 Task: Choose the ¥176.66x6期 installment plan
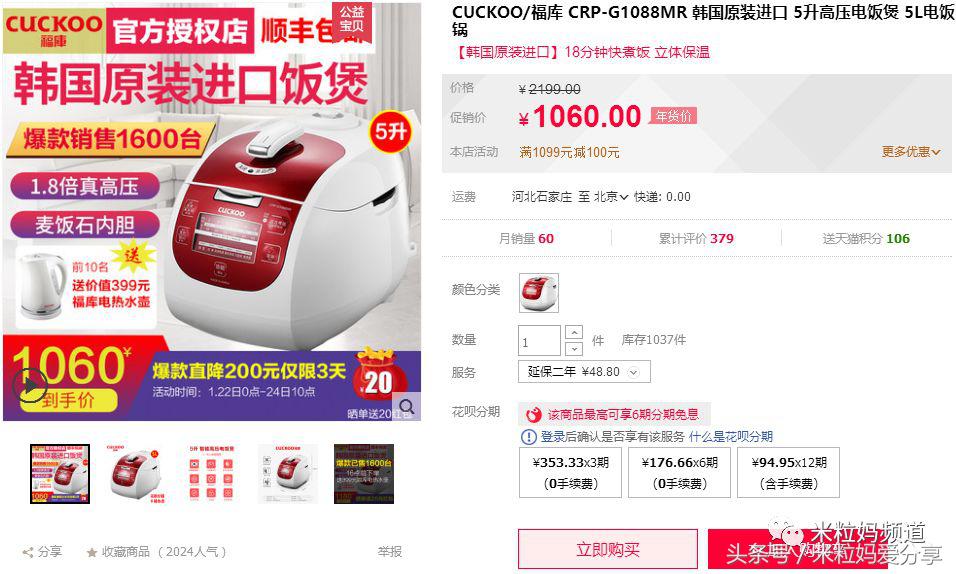[679, 473]
